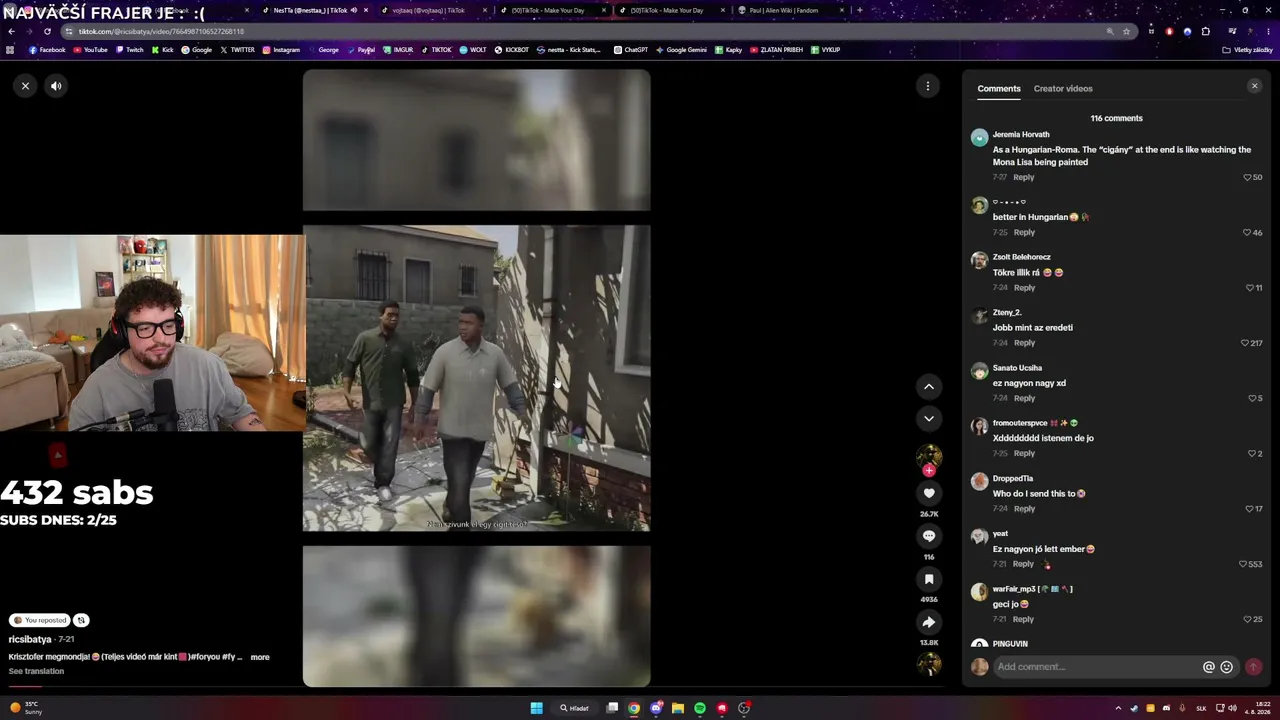Post the comment with the red arrow button
The image size is (1280, 720).
click(x=1253, y=667)
